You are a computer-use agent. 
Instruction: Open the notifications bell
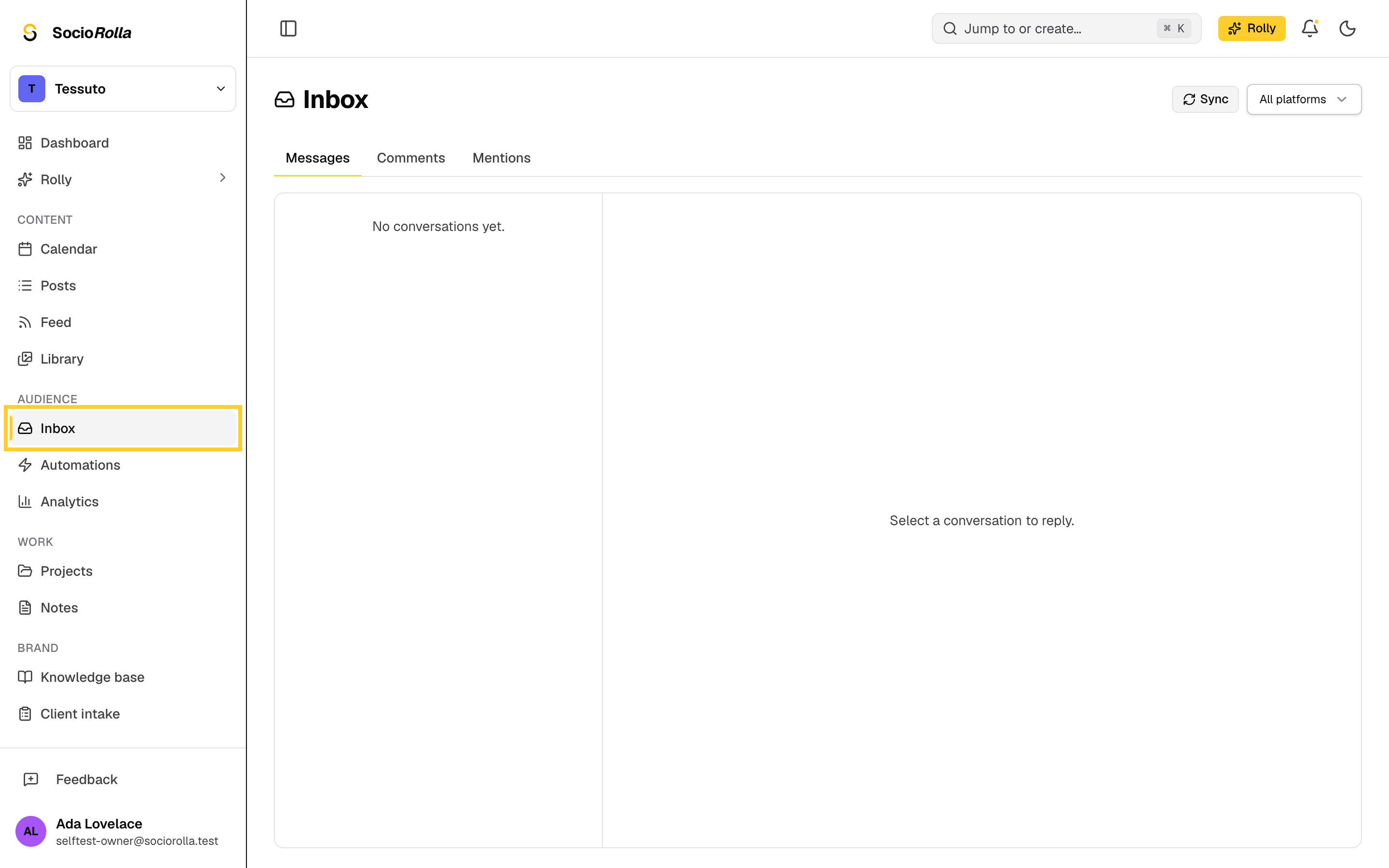(1309, 28)
